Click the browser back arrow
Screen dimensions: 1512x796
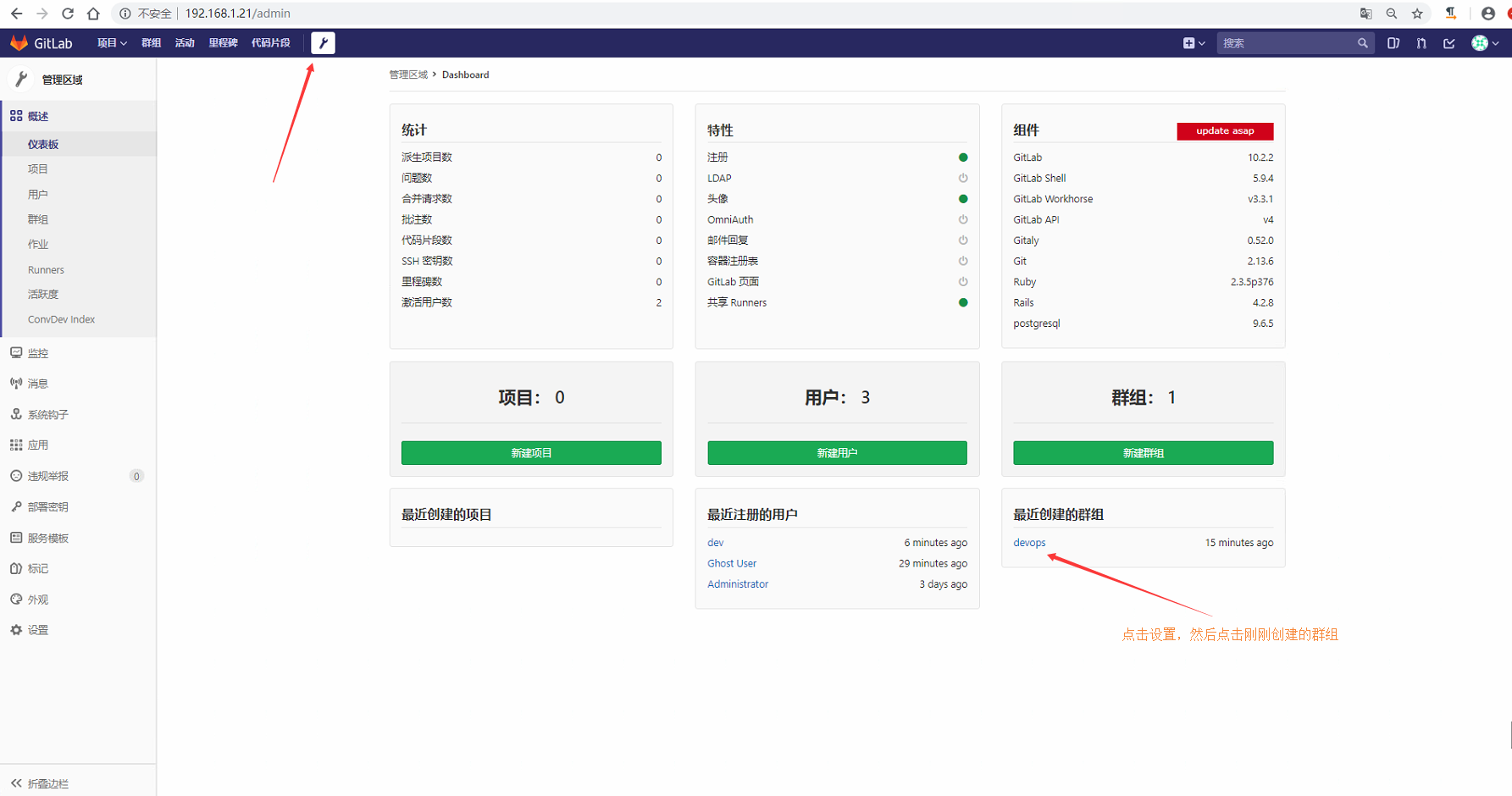click(x=16, y=14)
